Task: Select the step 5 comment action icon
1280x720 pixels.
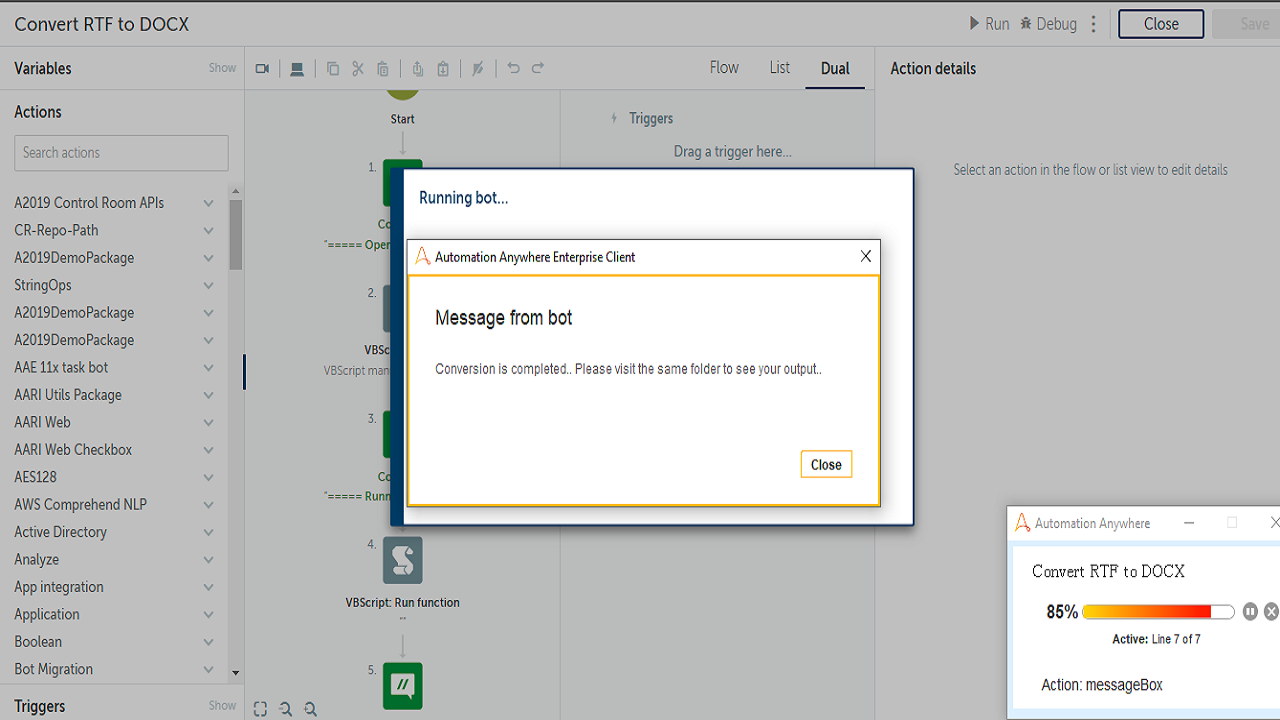Action: tap(402, 686)
